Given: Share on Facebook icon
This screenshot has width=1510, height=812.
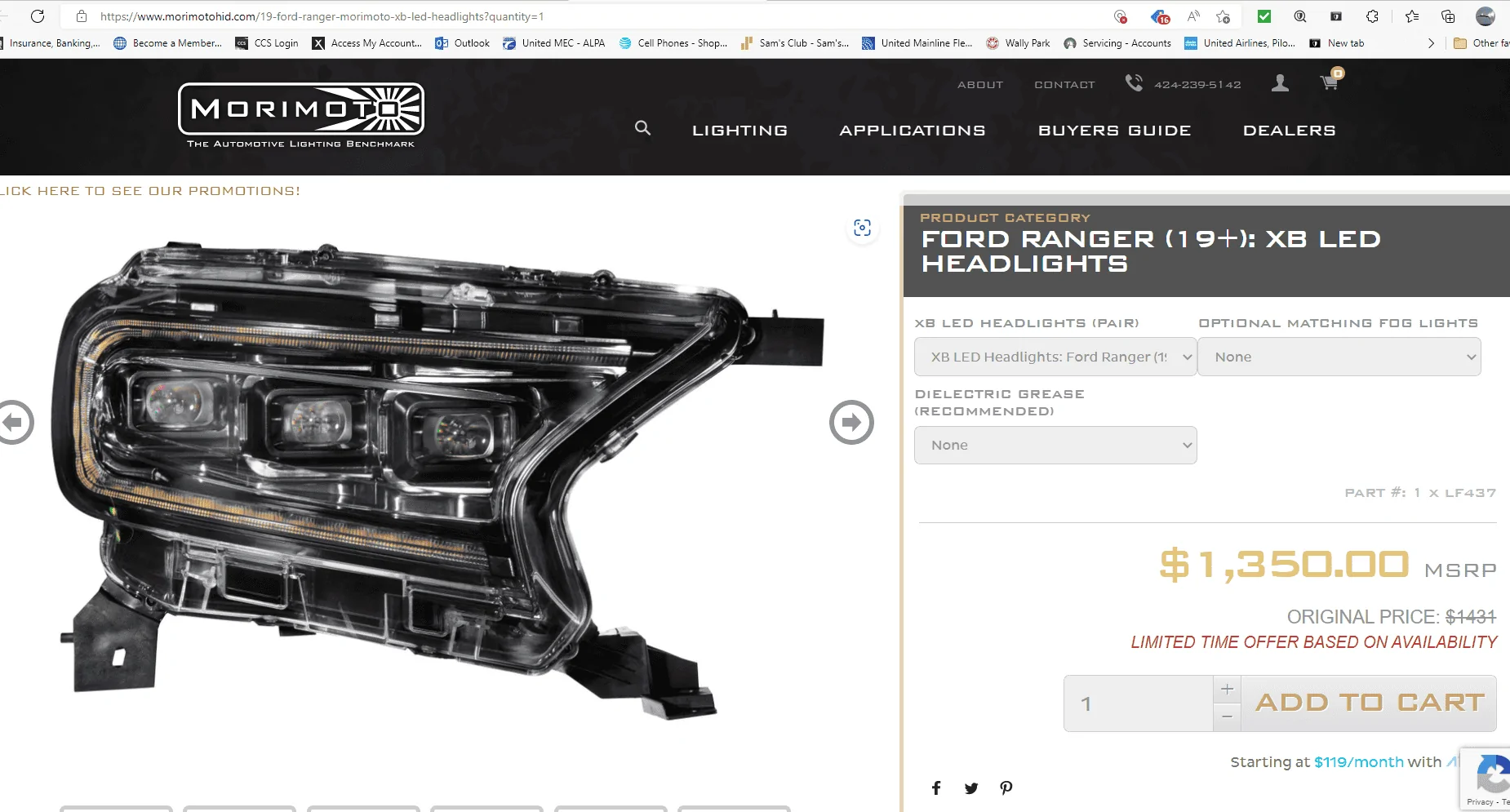Looking at the screenshot, I should (x=936, y=788).
